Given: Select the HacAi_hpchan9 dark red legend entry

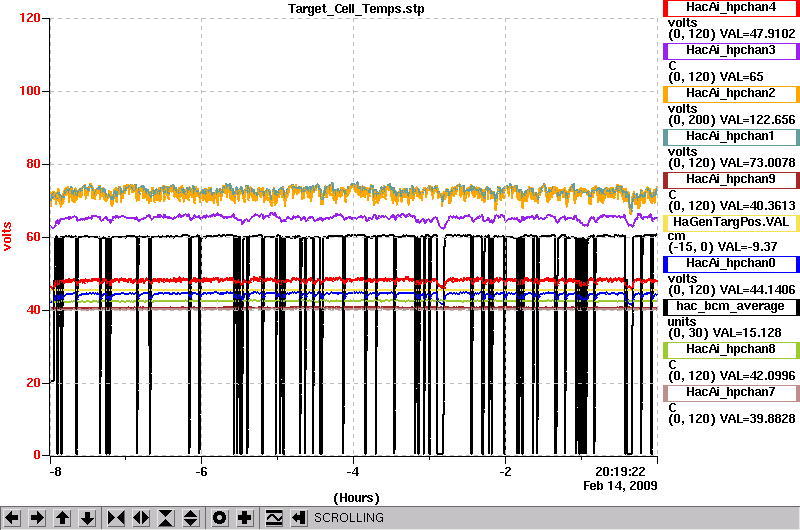Looking at the screenshot, I should click(x=731, y=180).
